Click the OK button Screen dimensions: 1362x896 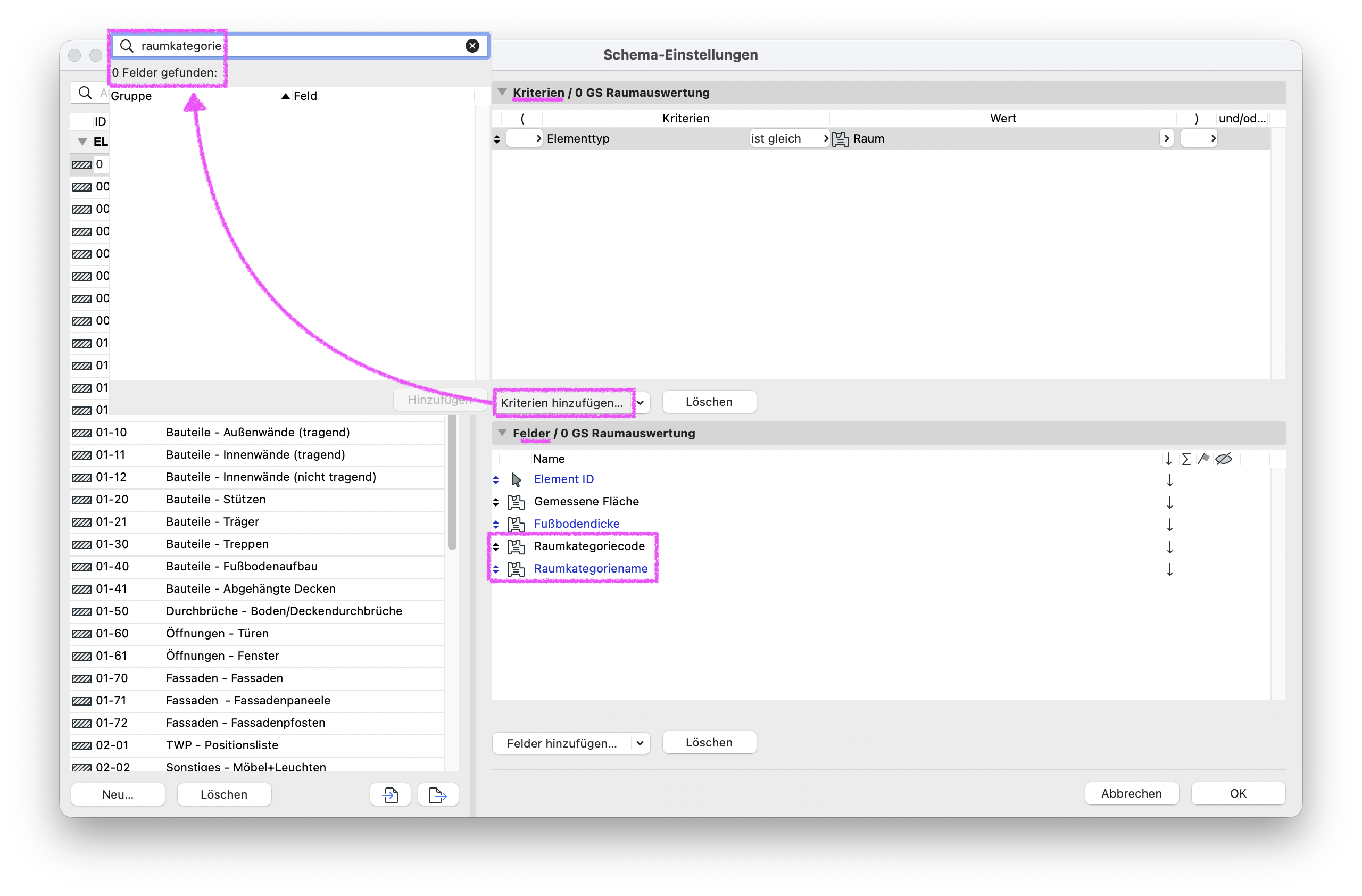click(1238, 793)
